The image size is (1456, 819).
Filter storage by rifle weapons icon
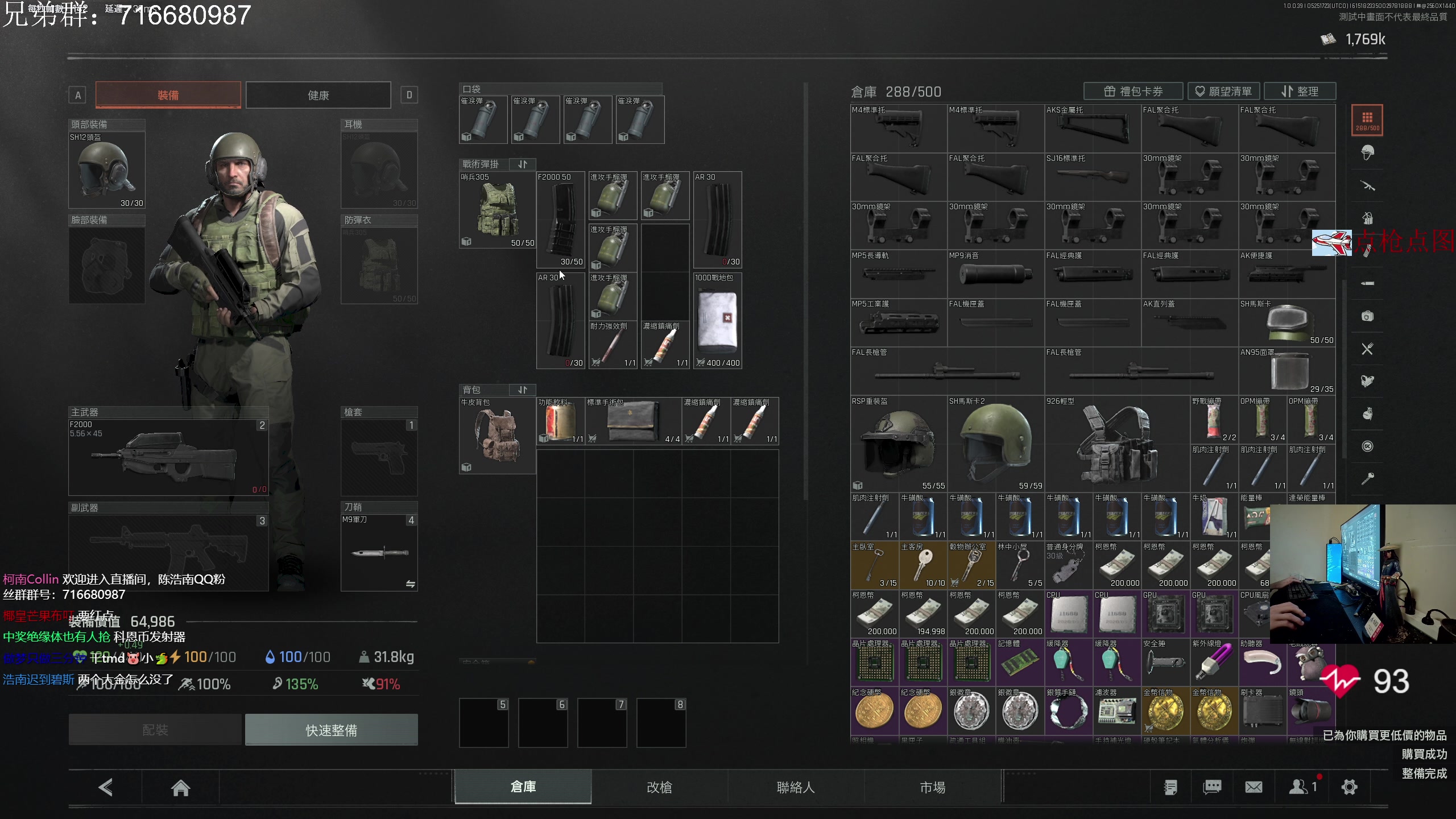coord(1367,185)
